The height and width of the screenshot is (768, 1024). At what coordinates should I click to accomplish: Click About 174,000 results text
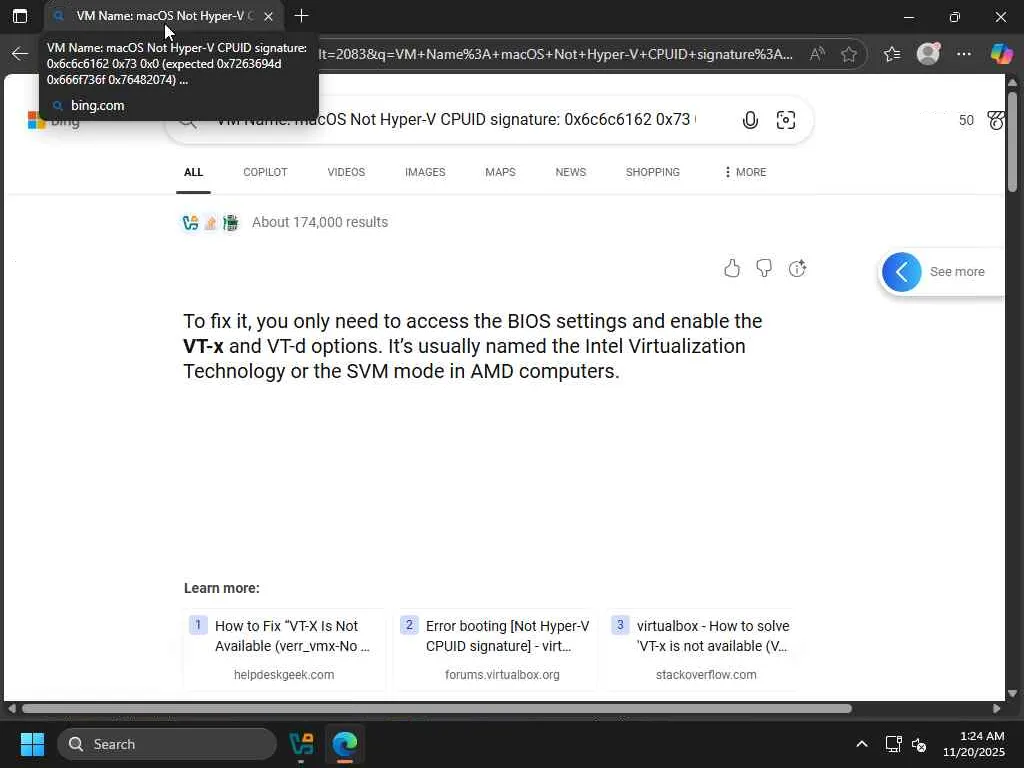(320, 222)
